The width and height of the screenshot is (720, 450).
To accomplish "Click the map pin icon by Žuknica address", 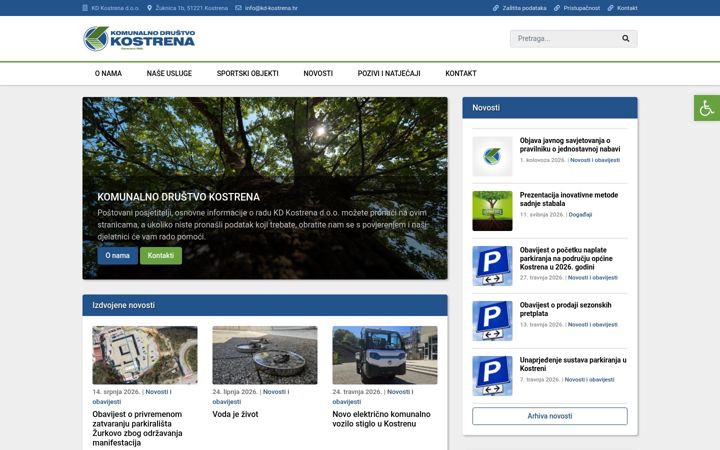I will tap(149, 8).
